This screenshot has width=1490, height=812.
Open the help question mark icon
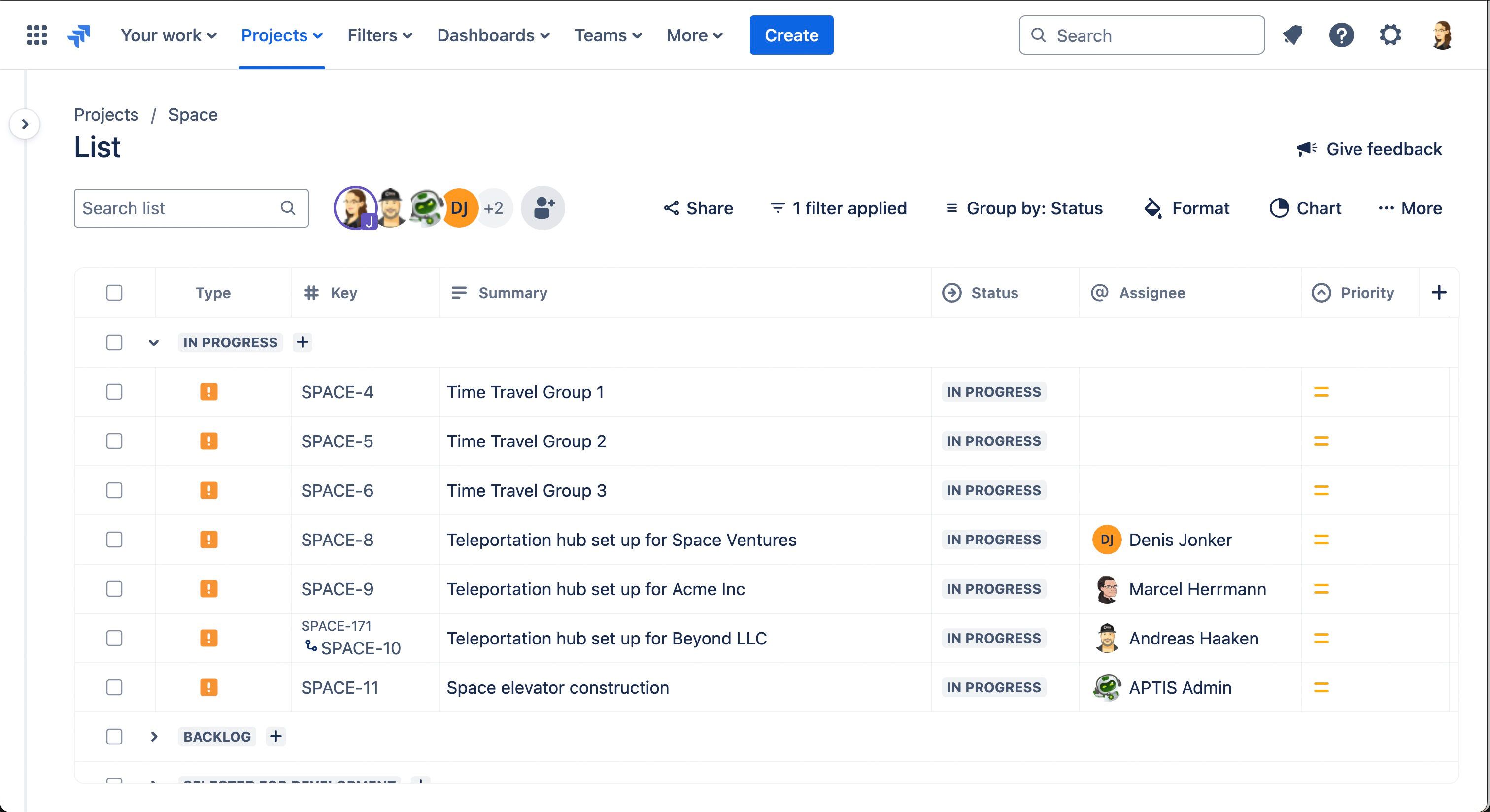click(x=1341, y=35)
